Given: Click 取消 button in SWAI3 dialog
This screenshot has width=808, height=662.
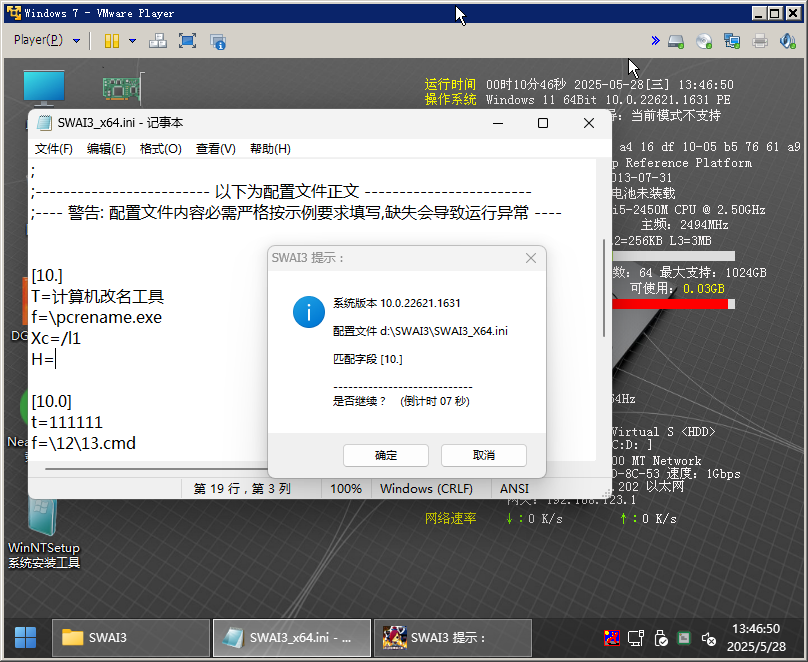Looking at the screenshot, I should [483, 455].
